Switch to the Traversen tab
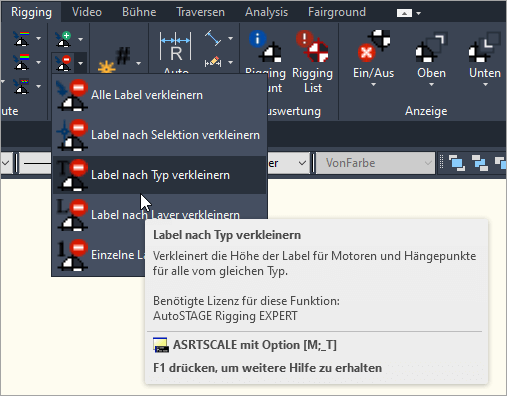The width and height of the screenshot is (507, 396). pos(200,12)
